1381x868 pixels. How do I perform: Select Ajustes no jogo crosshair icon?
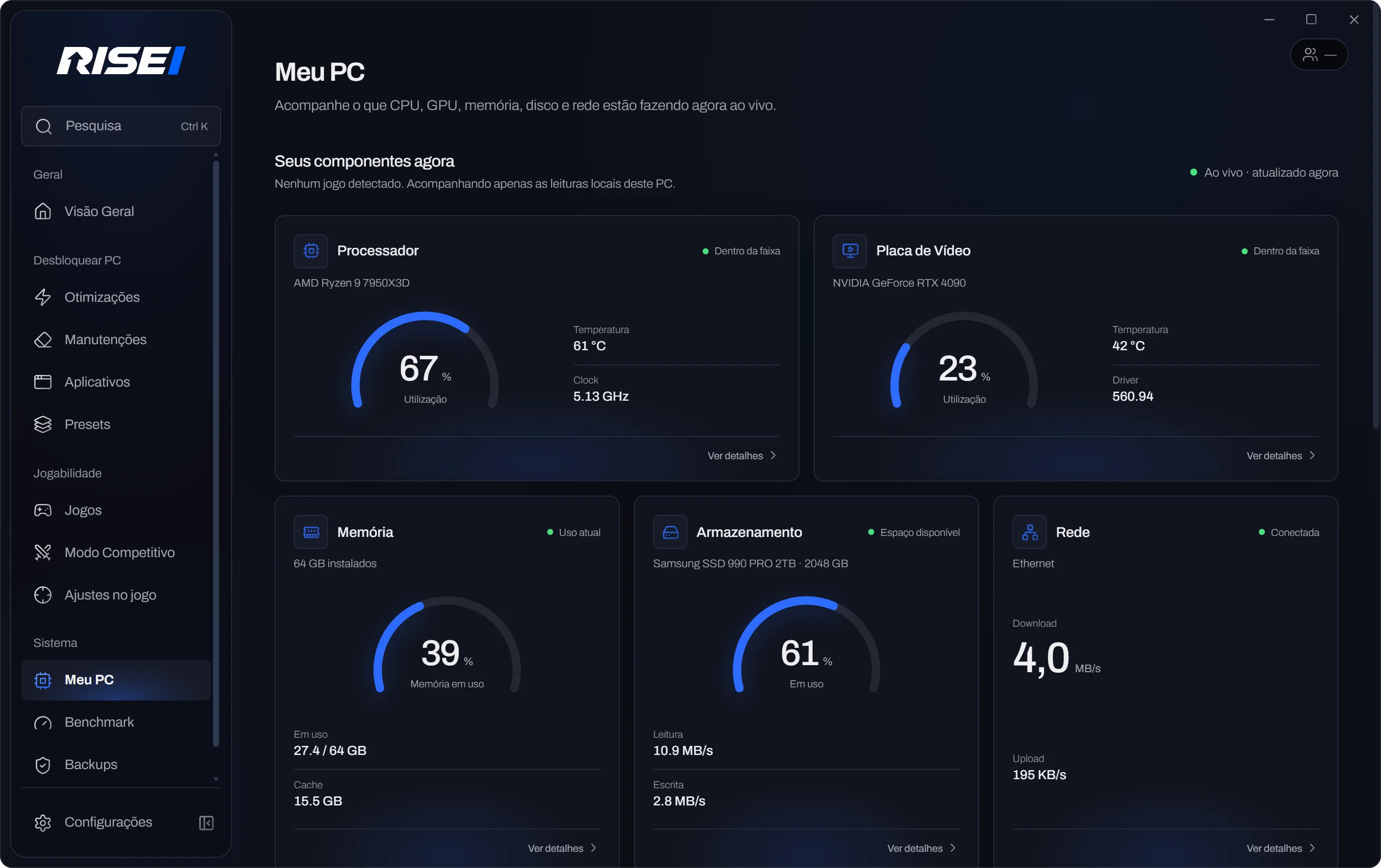[x=42, y=595]
